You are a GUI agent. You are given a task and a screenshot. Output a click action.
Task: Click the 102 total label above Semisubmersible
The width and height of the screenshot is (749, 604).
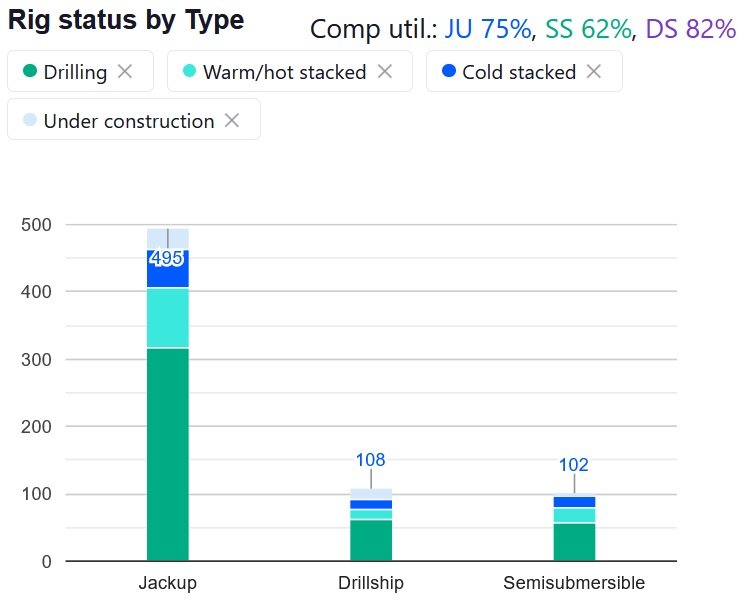[574, 465]
